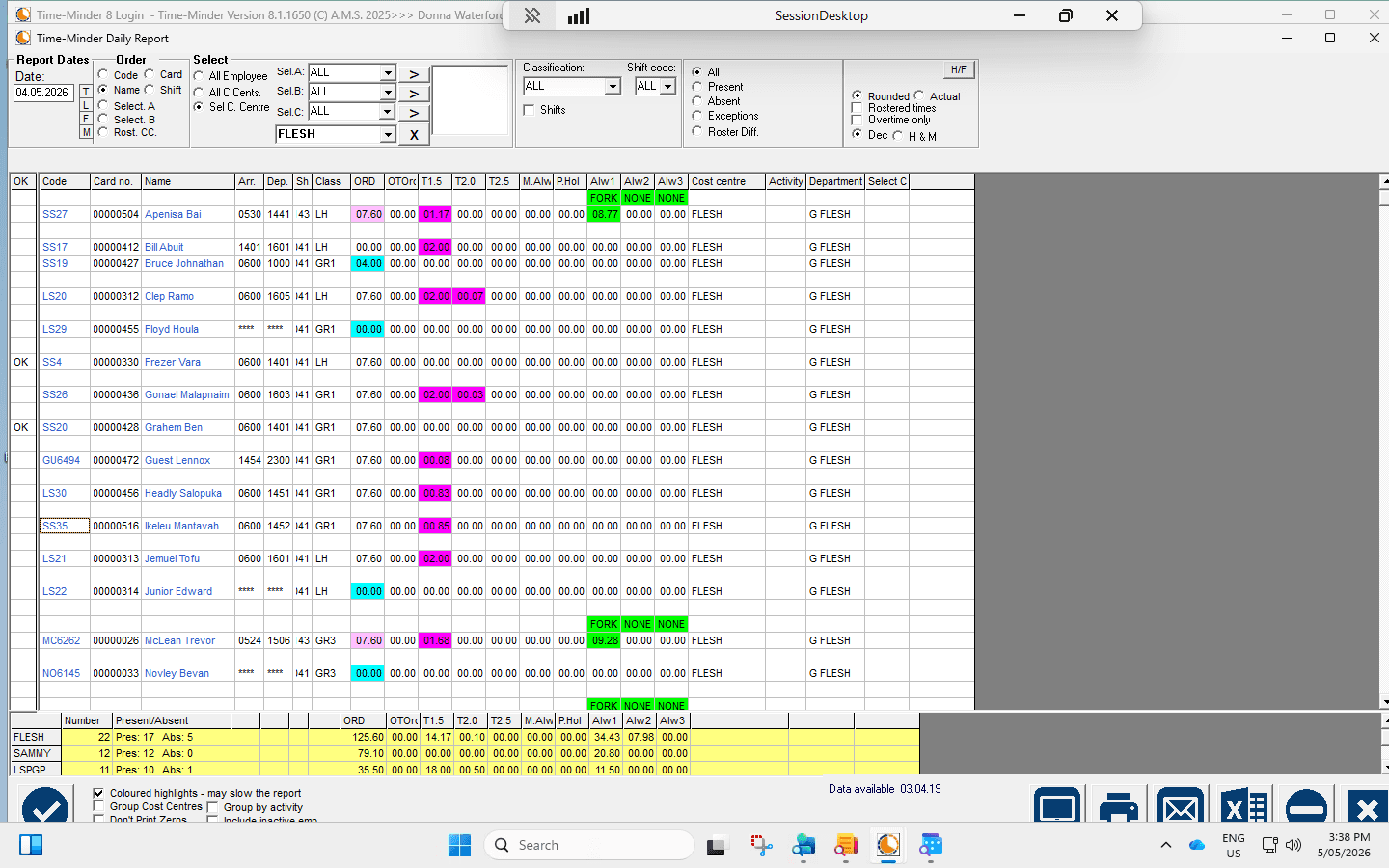Screen dimensions: 1389x868
Task: Select the Absent filter radio button
Action: tap(697, 101)
